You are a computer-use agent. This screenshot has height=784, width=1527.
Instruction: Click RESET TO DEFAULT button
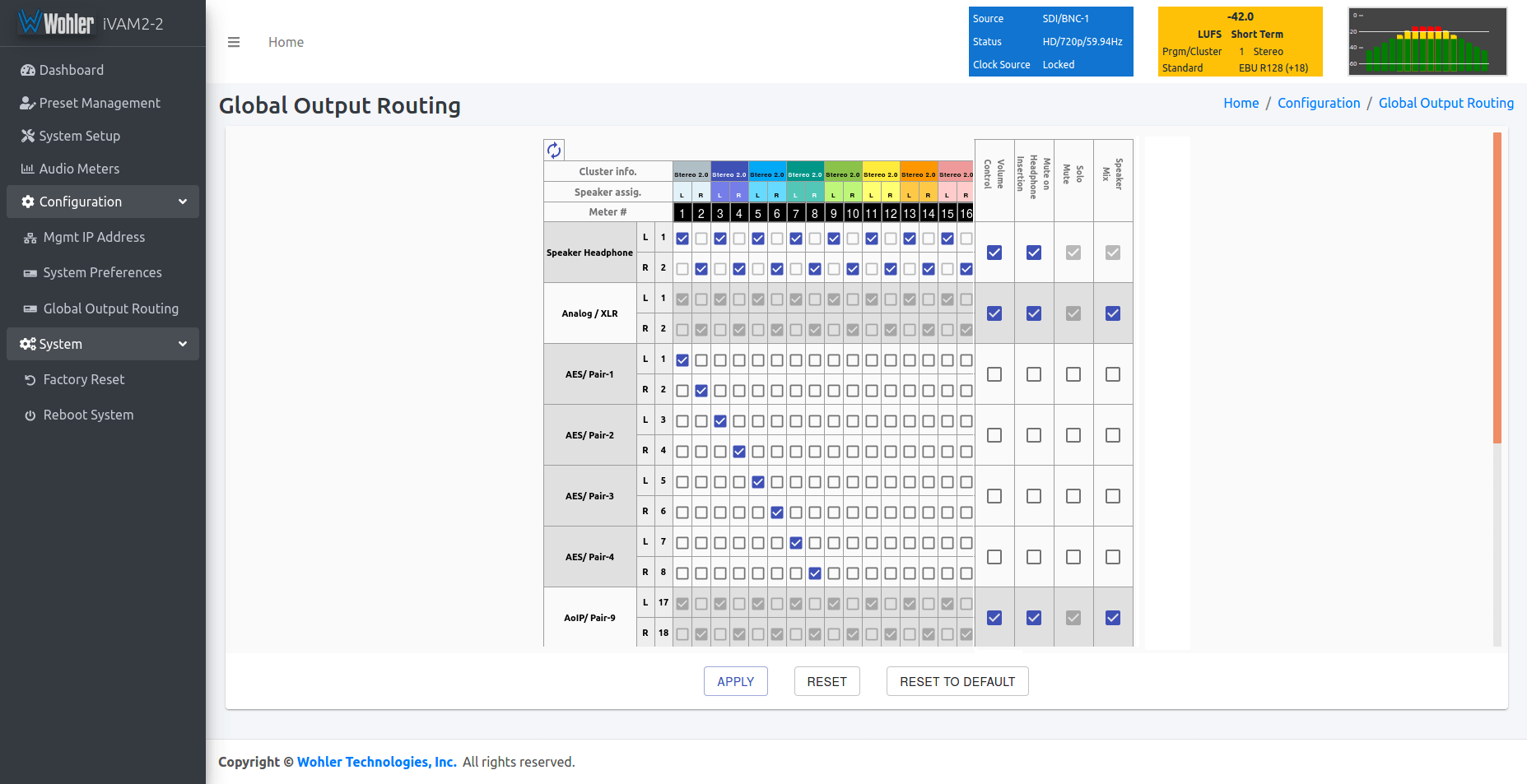(957, 681)
